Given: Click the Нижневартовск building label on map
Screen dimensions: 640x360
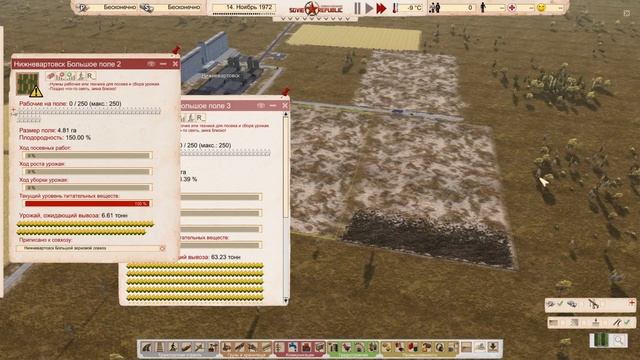Looking at the screenshot, I should coord(220,76).
